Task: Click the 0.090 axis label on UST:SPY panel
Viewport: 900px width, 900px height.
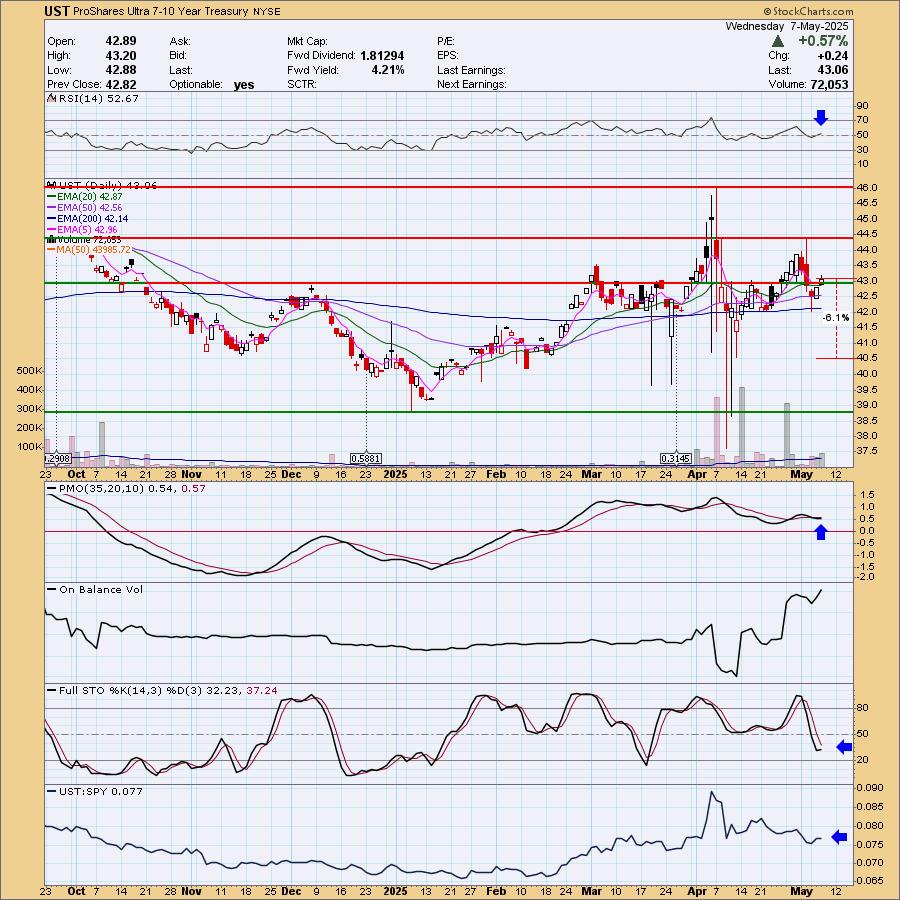Action: click(x=869, y=788)
